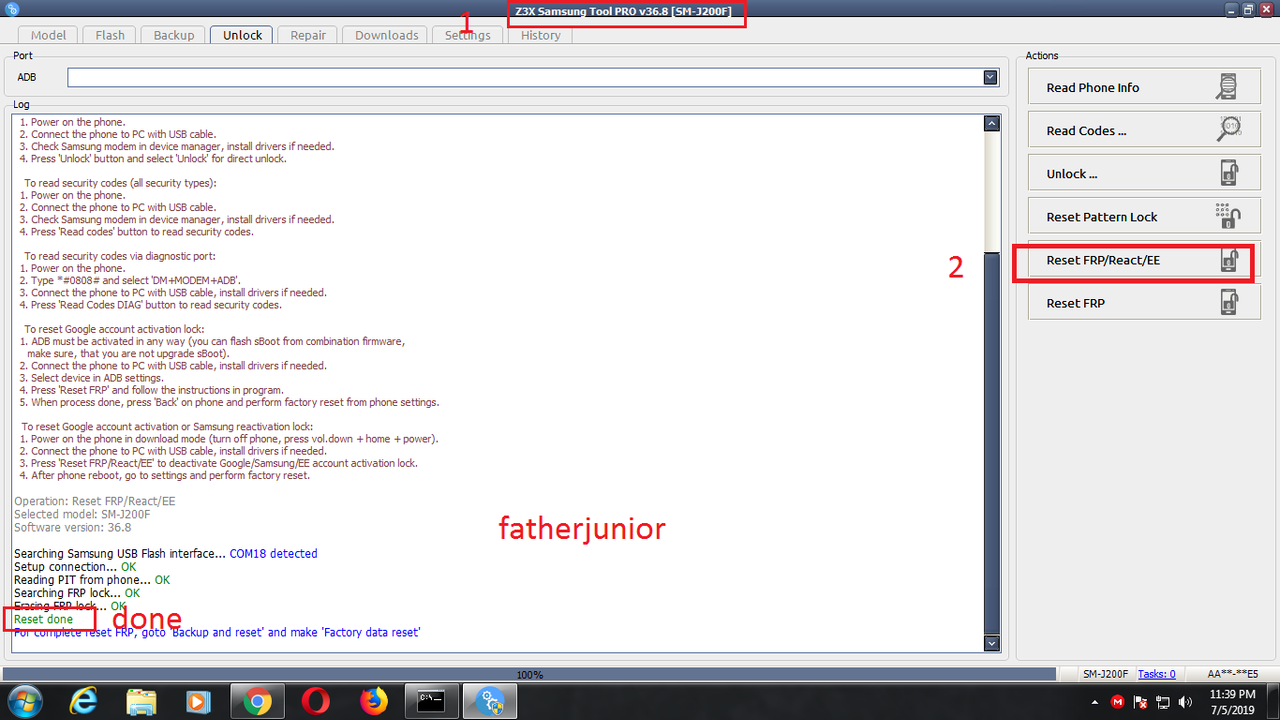Click the 'Software version: 36.8' log line

tap(73, 527)
